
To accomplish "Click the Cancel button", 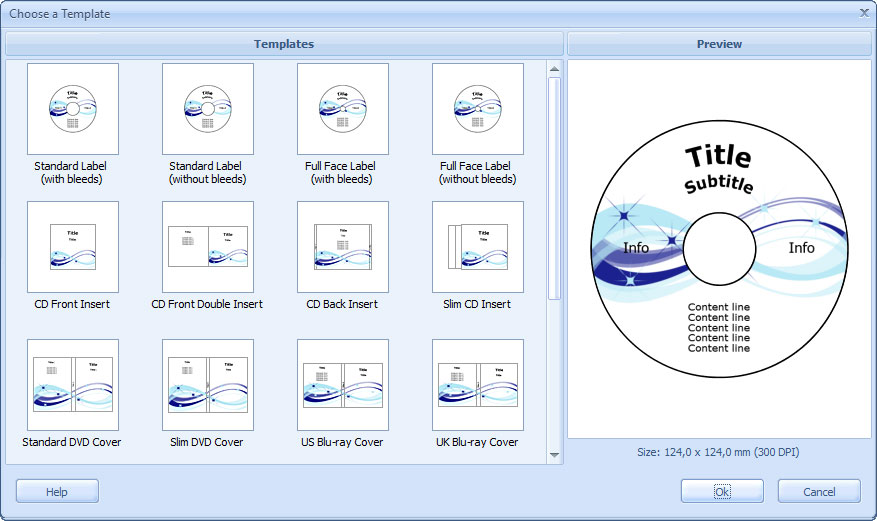I will pyautogui.click(x=819, y=491).
